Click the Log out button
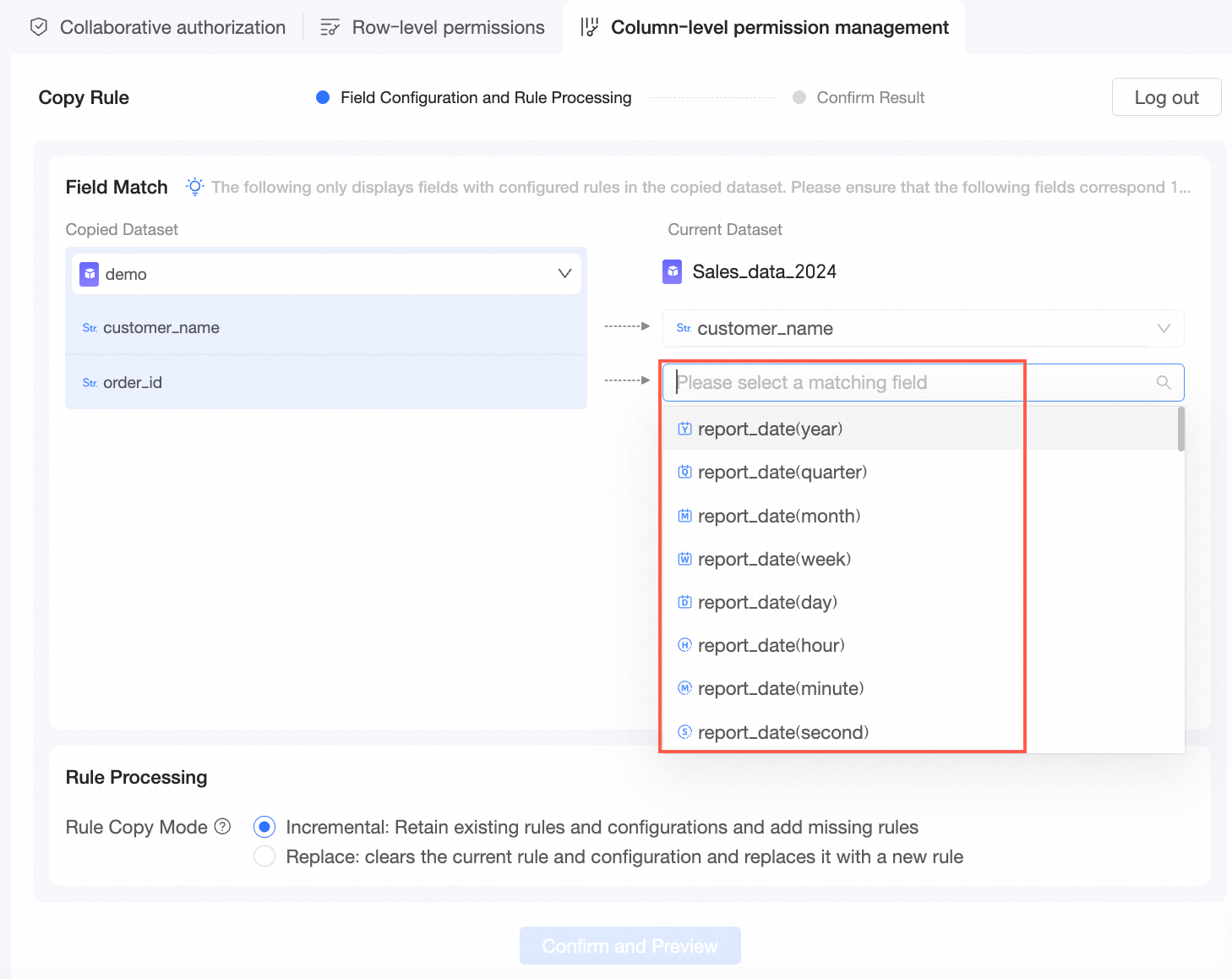This screenshot has height=979, width=1232. 1166,97
